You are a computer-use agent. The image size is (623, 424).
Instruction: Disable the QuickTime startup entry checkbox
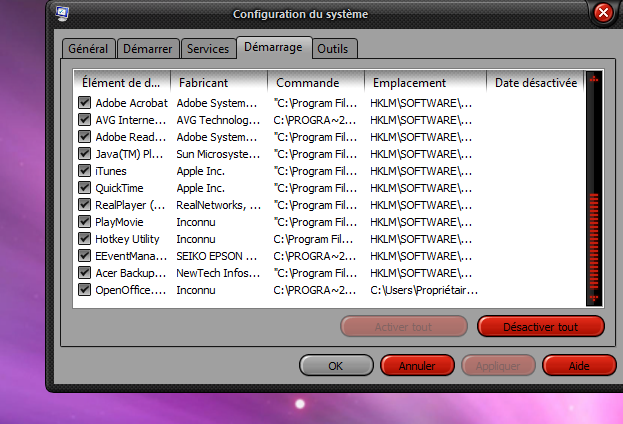click(85, 188)
